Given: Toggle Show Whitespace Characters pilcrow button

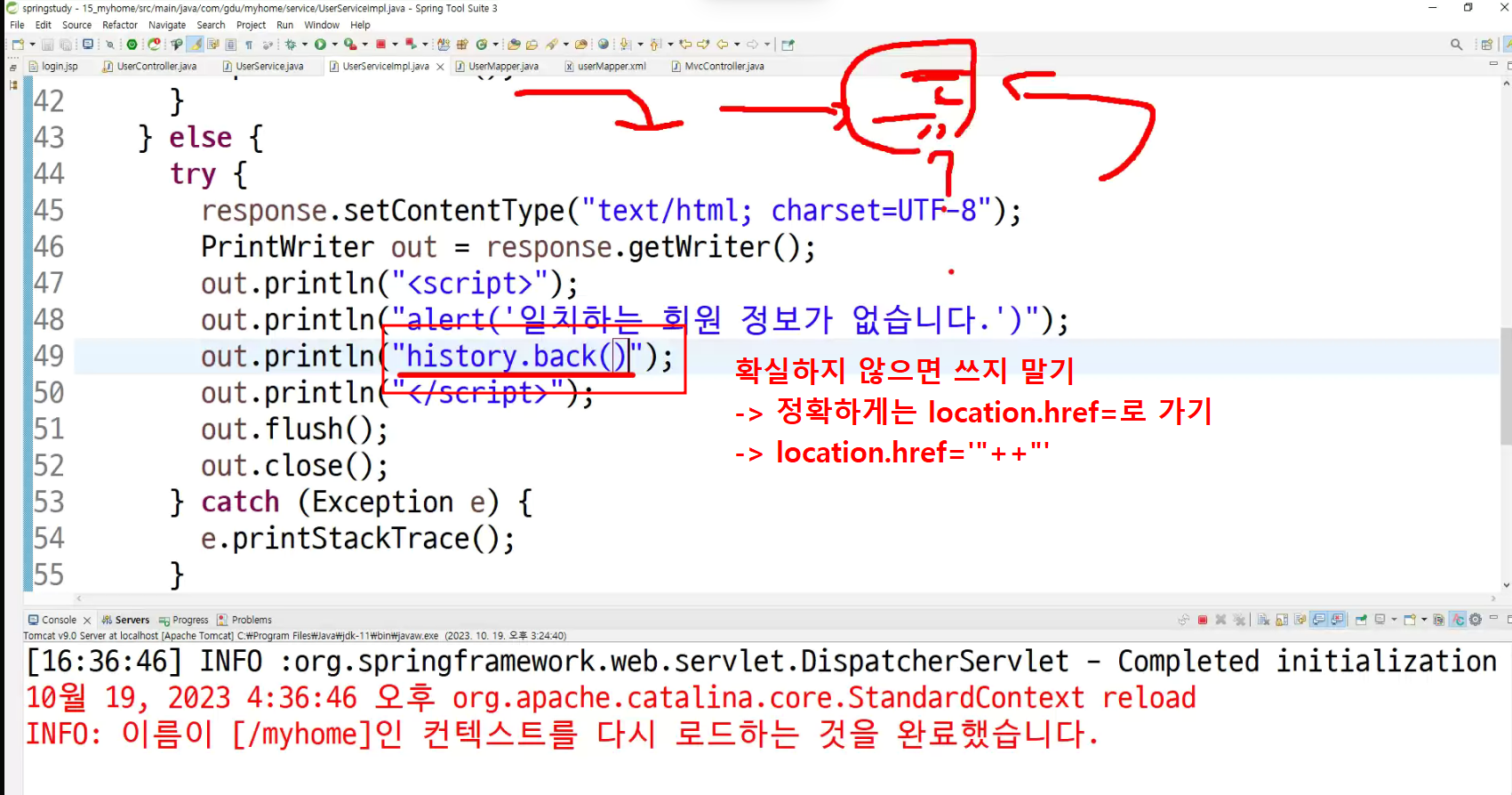Looking at the screenshot, I should (x=249, y=44).
